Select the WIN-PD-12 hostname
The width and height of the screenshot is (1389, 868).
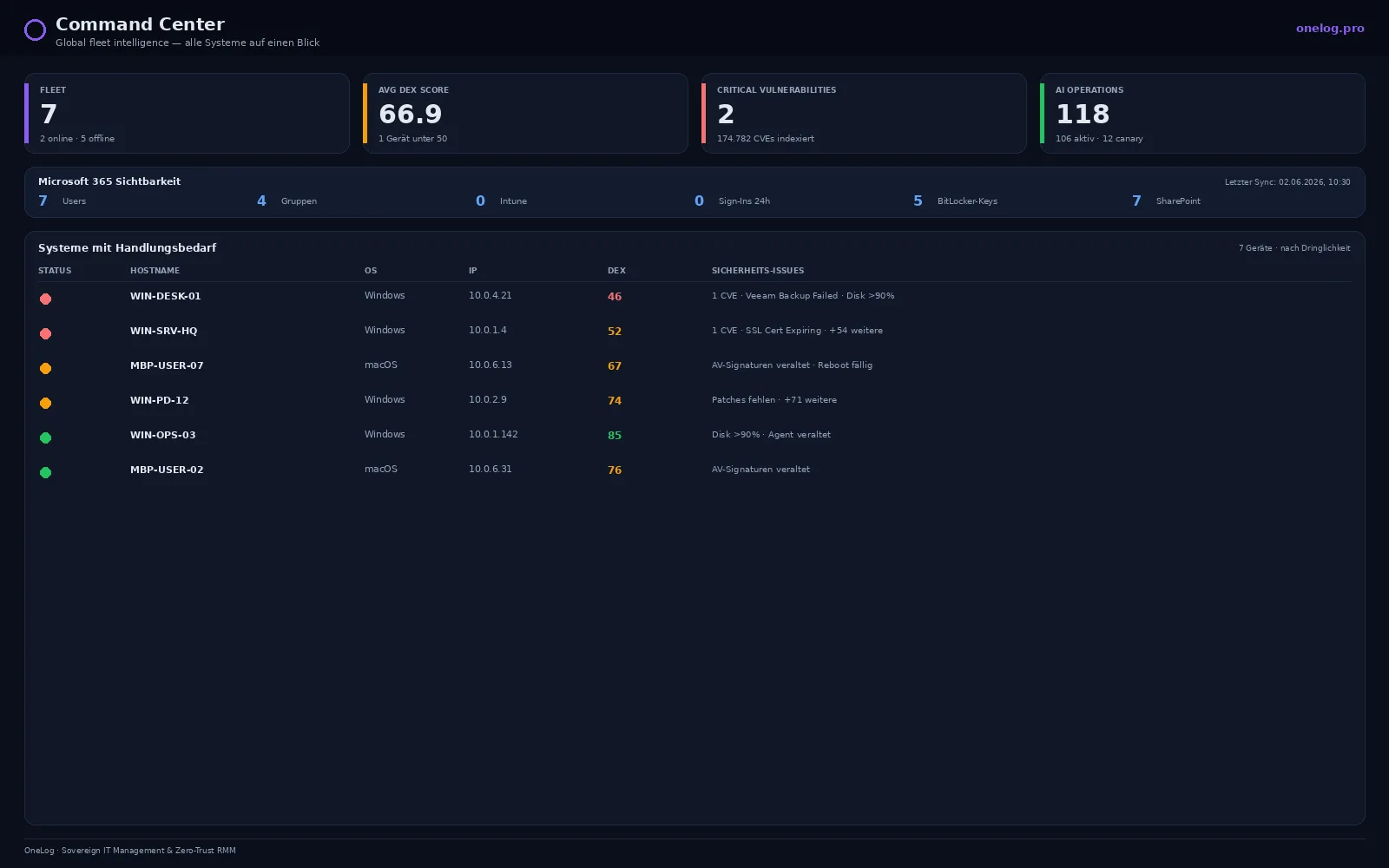[x=159, y=400]
